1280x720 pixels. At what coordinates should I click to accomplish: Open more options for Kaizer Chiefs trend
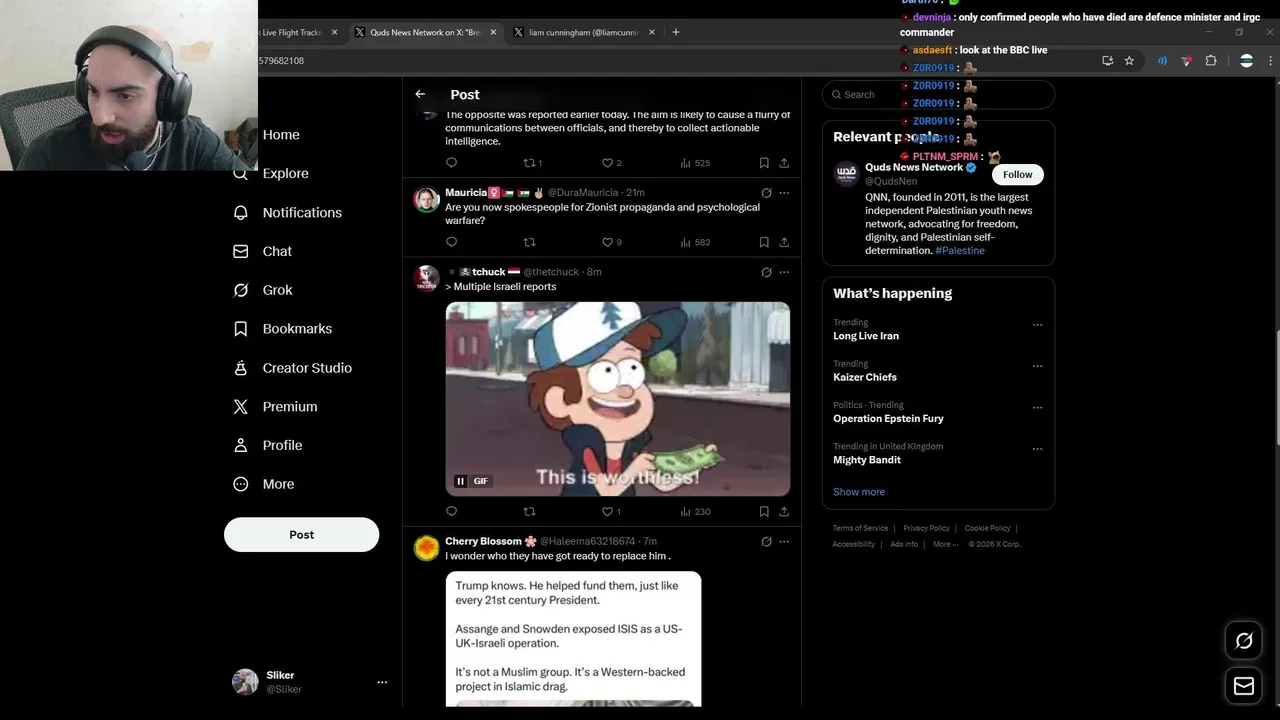[x=1037, y=366]
